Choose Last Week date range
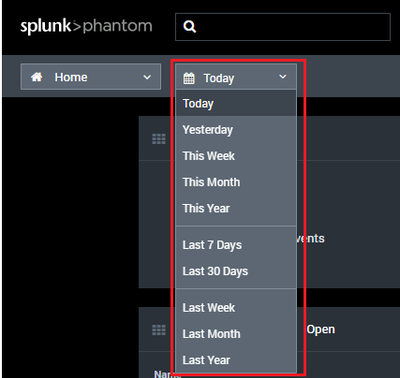400x378 pixels. 236,308
